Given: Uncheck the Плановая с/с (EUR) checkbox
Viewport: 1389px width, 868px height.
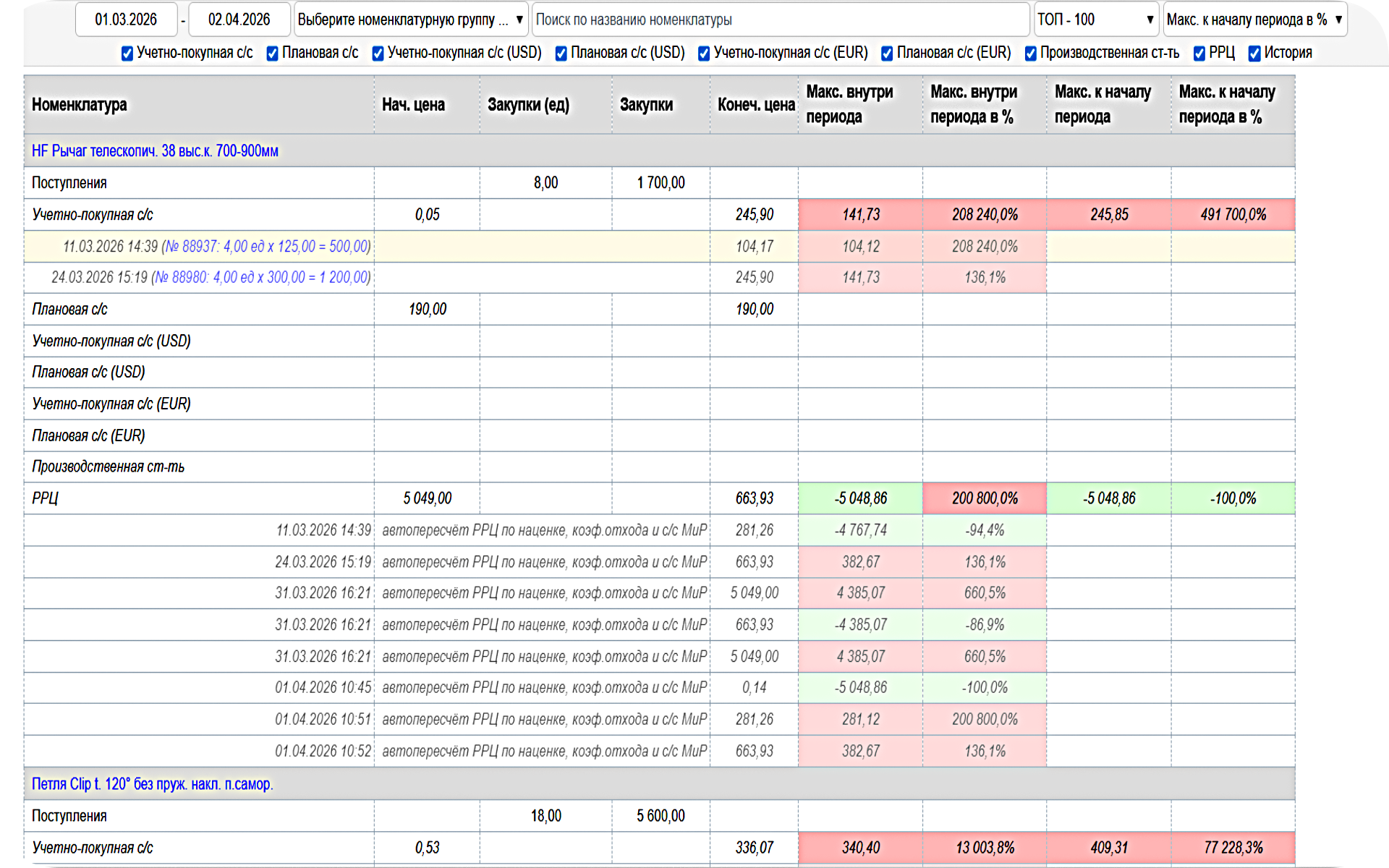Looking at the screenshot, I should [887, 54].
